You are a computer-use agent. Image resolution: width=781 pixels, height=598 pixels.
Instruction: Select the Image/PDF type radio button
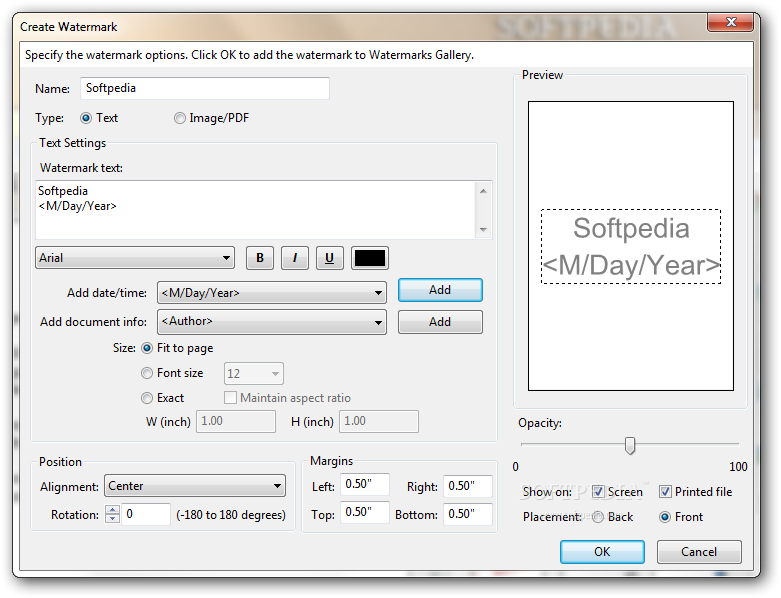(x=179, y=118)
